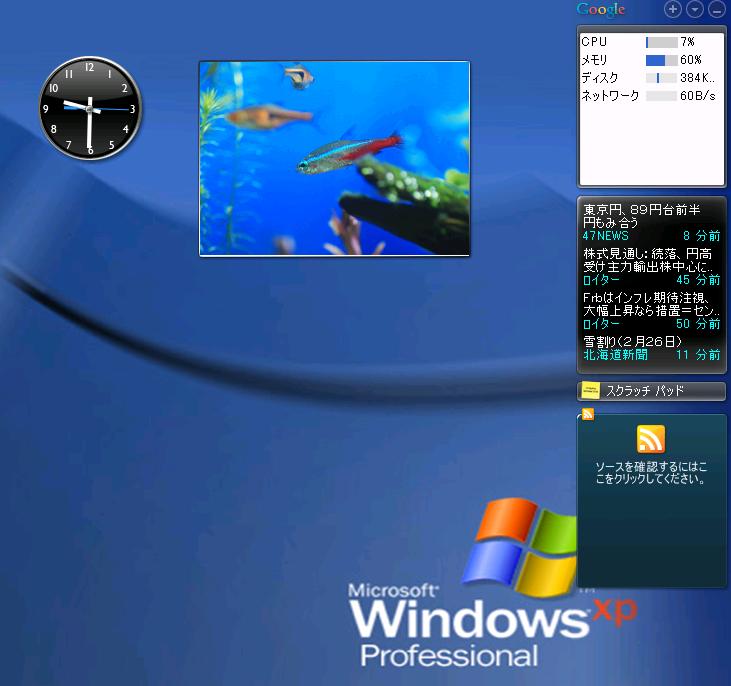The width and height of the screenshot is (731, 686).
Task: Select the ディスク activity bar
Action: coord(661,78)
